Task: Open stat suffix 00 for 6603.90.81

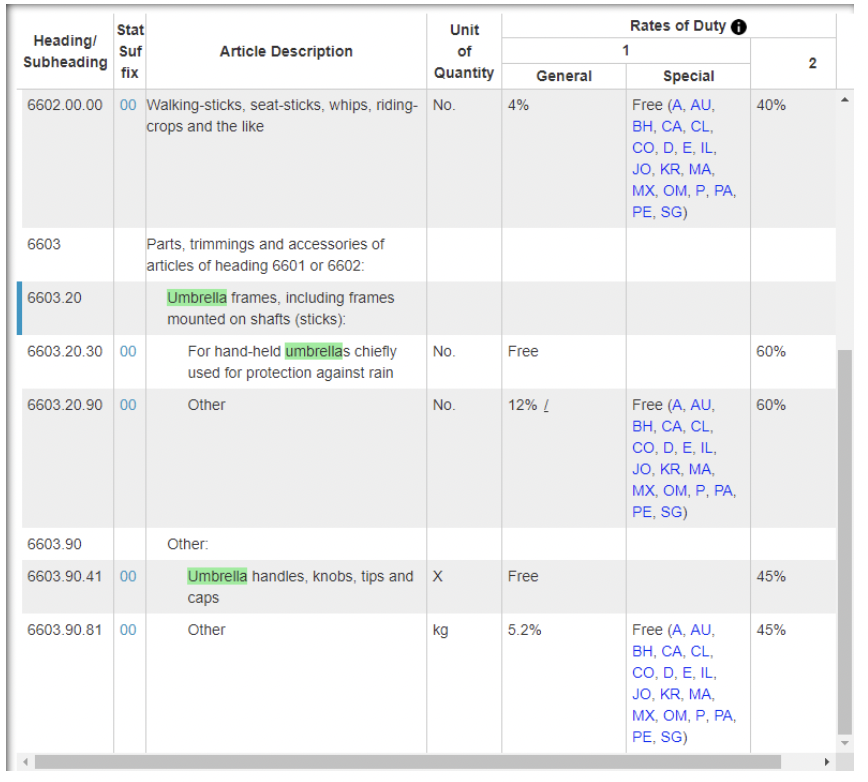Action: (128, 630)
